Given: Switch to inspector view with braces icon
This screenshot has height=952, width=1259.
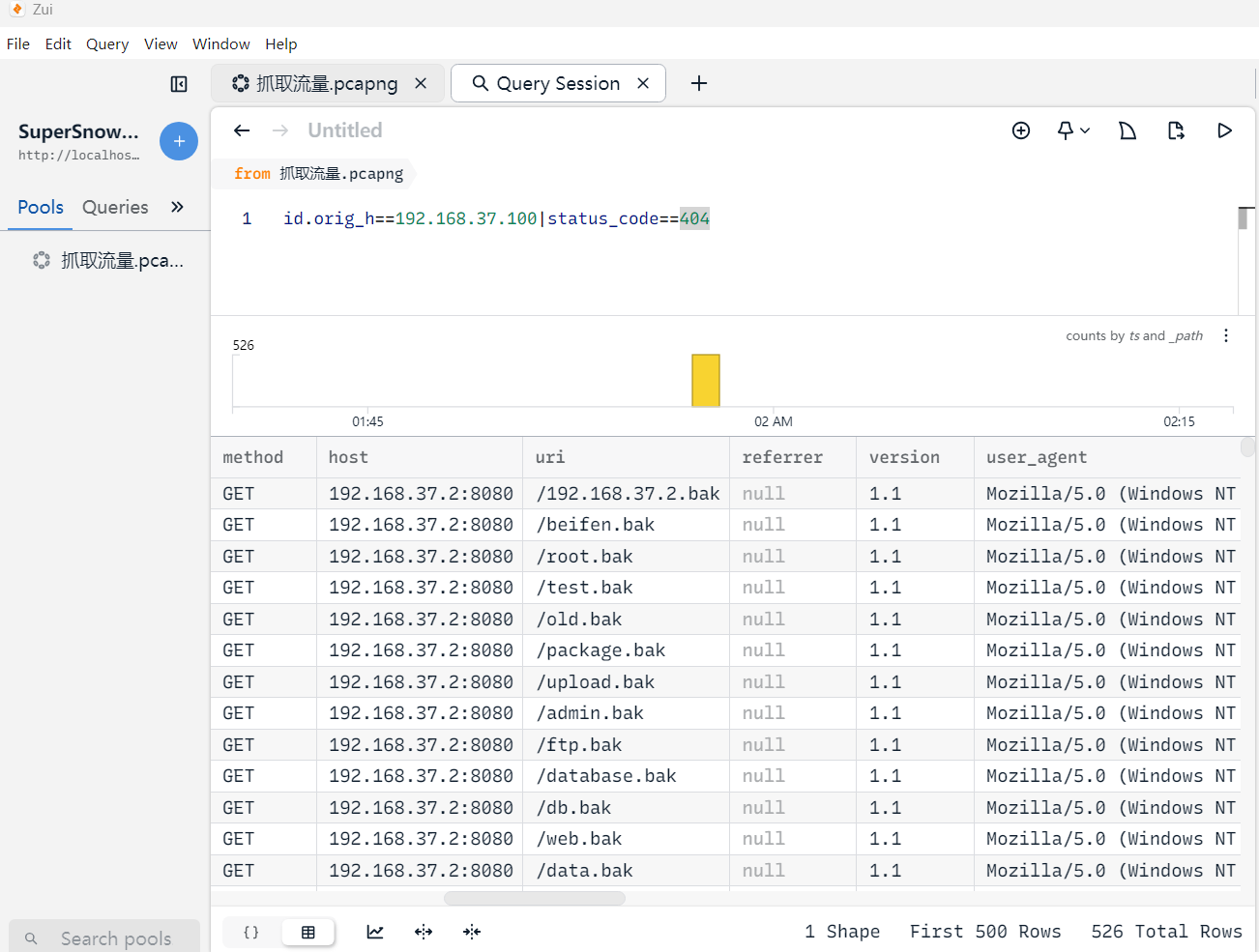Looking at the screenshot, I should coord(251,932).
